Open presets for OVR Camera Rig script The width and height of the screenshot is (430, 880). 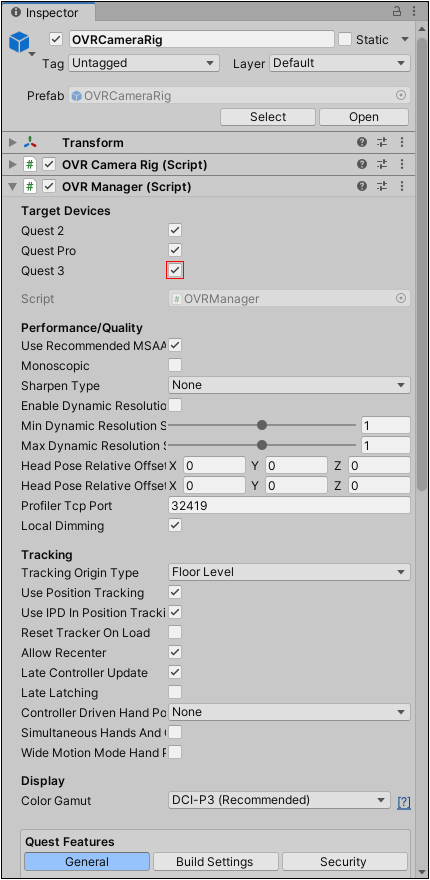pyautogui.click(x=382, y=165)
